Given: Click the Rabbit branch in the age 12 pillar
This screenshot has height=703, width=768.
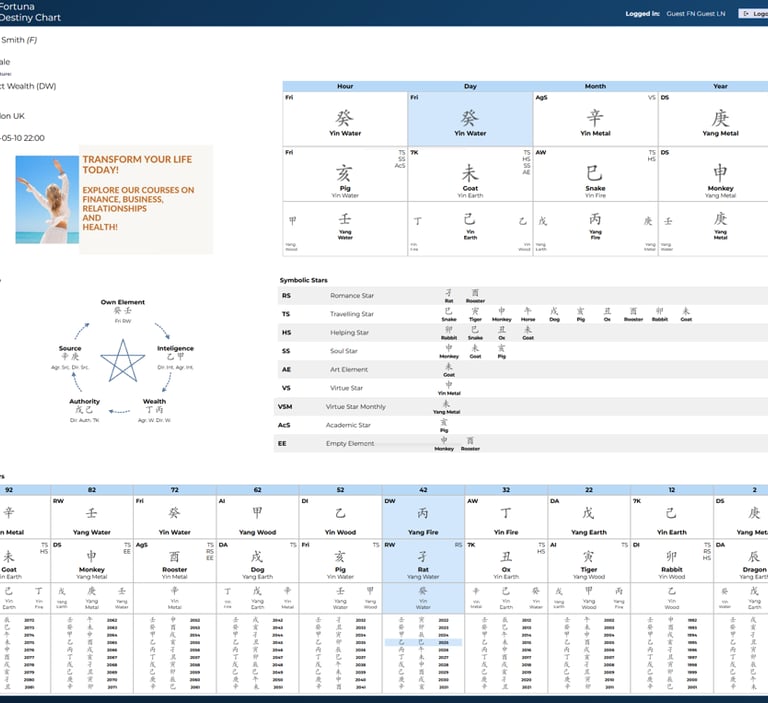Looking at the screenshot, I should [x=671, y=557].
